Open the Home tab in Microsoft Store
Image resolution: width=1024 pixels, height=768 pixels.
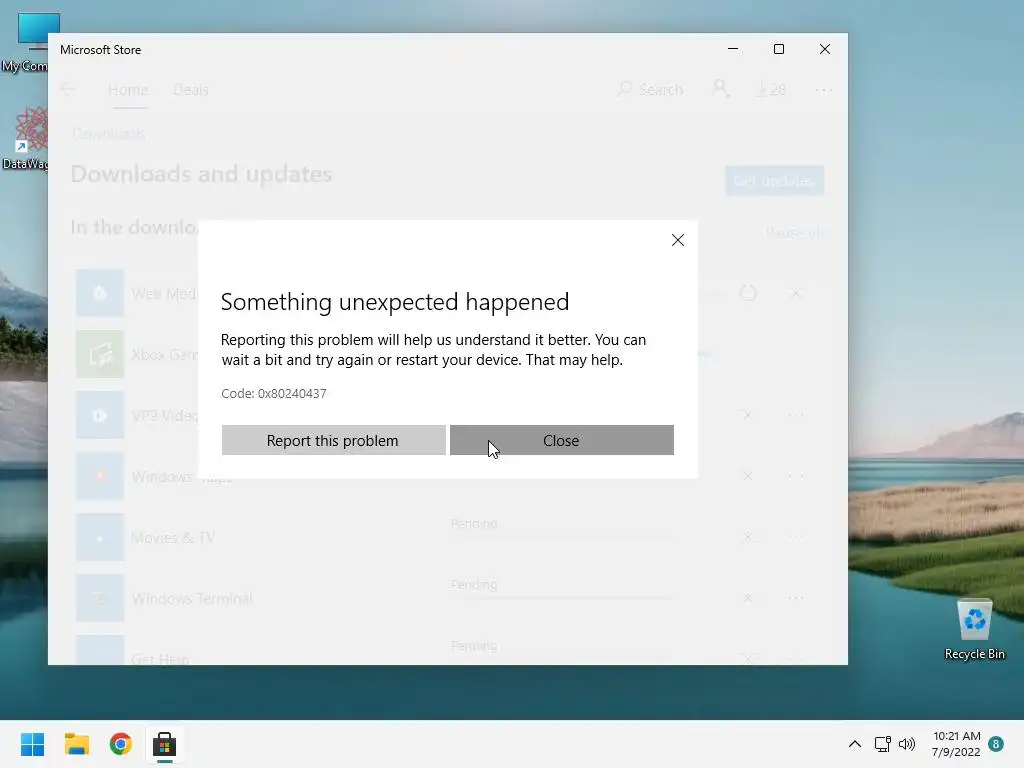[x=128, y=89]
